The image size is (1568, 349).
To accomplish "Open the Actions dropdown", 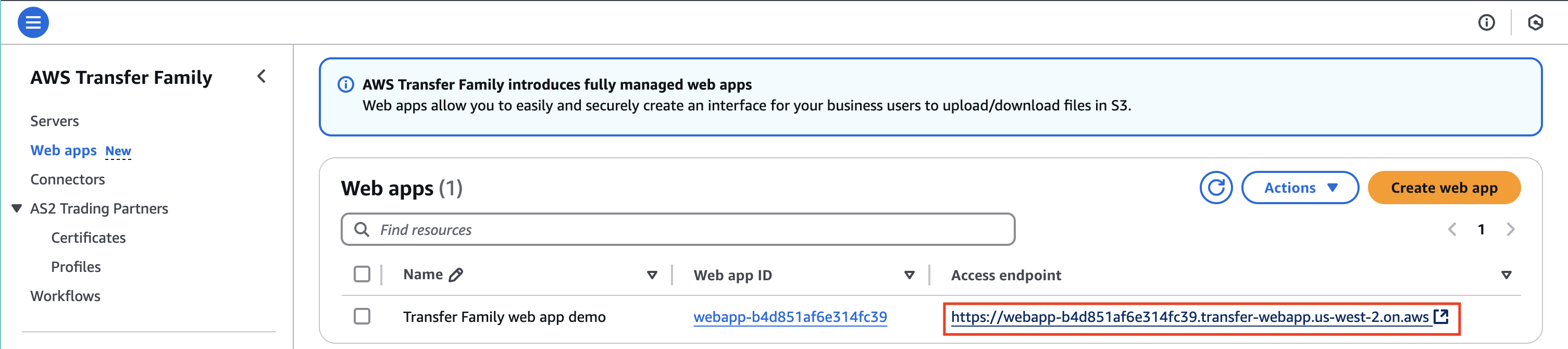I will point(1300,188).
